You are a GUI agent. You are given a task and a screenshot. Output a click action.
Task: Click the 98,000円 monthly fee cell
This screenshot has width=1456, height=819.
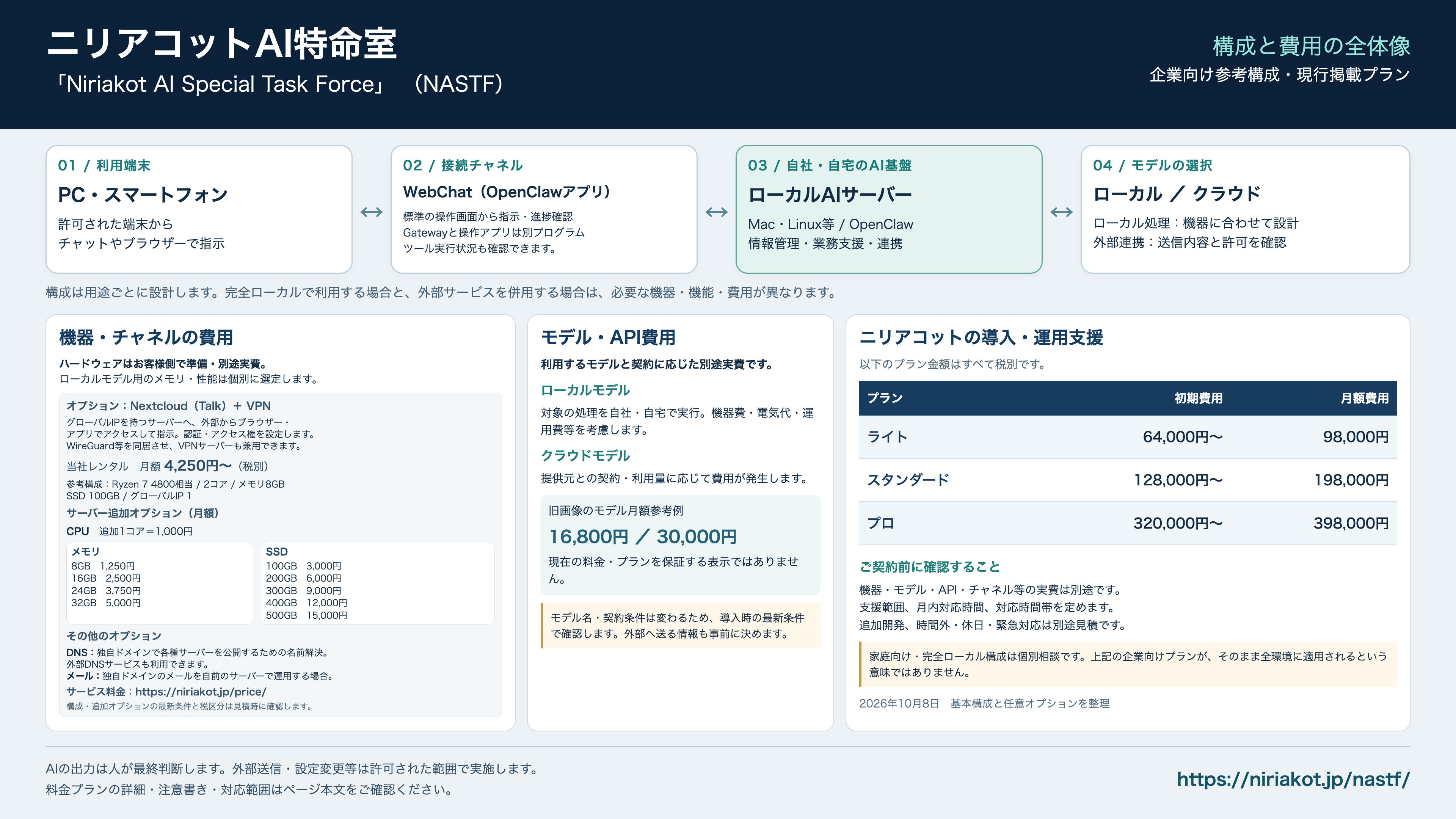pyautogui.click(x=1356, y=437)
